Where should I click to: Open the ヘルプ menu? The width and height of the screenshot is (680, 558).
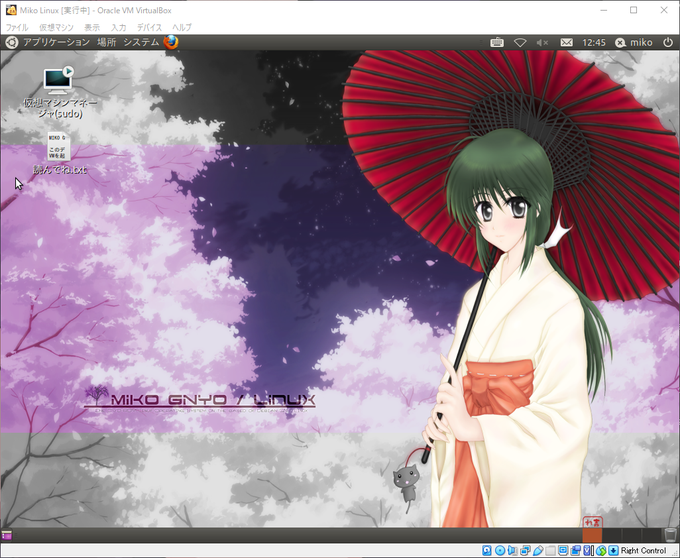[182, 27]
